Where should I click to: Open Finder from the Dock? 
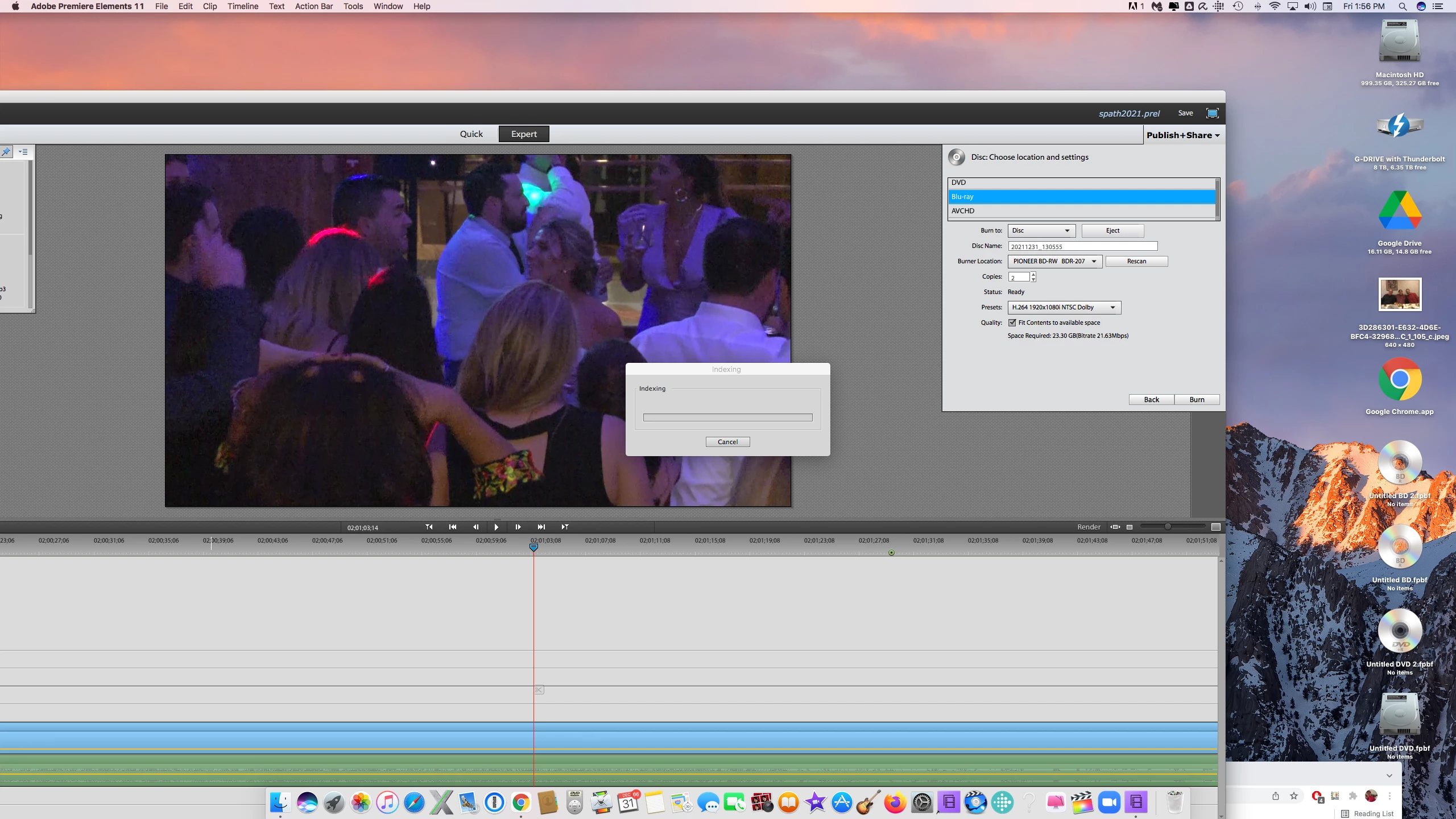[280, 803]
